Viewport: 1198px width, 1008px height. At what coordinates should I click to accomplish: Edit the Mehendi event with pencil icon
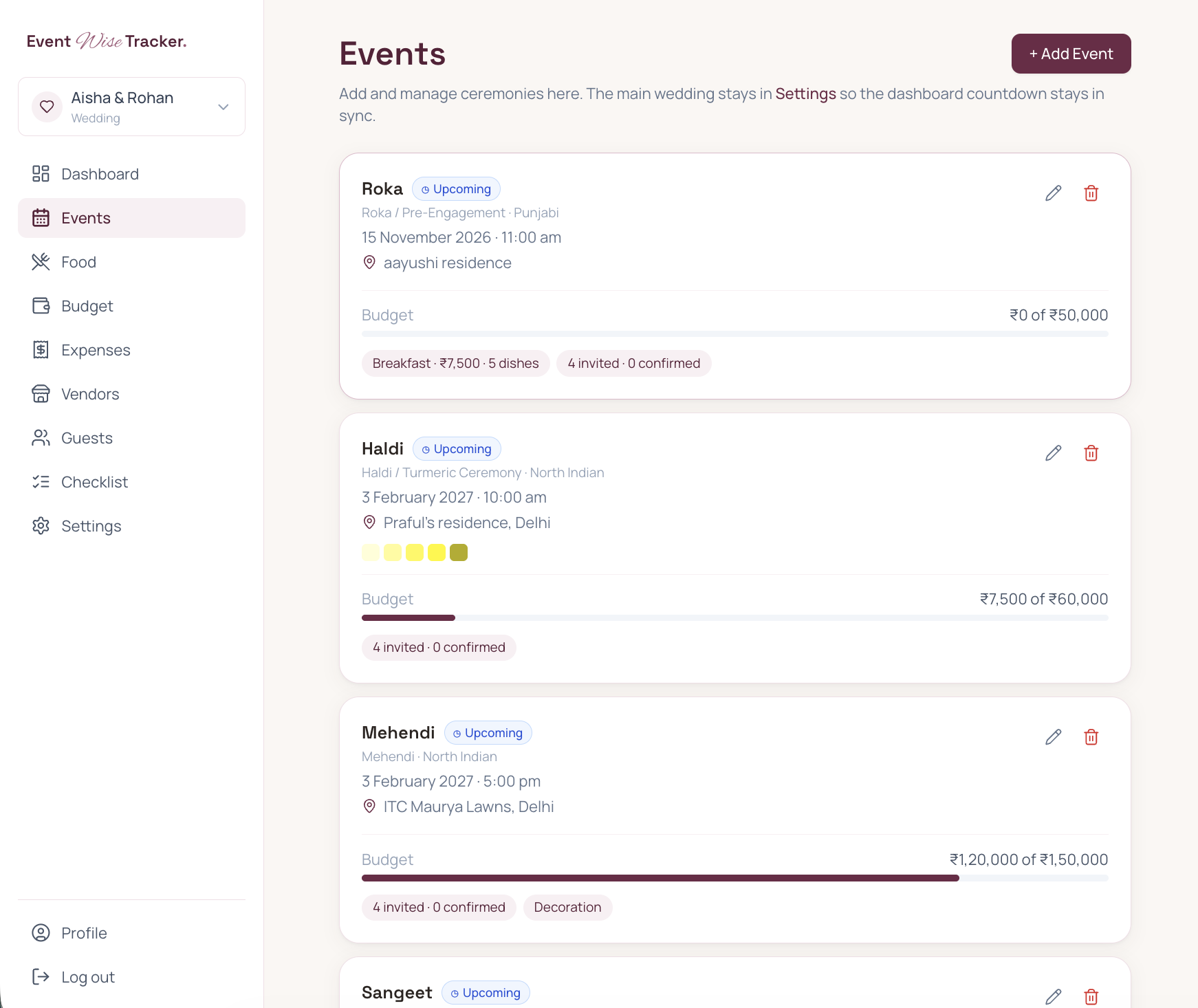coord(1053,737)
